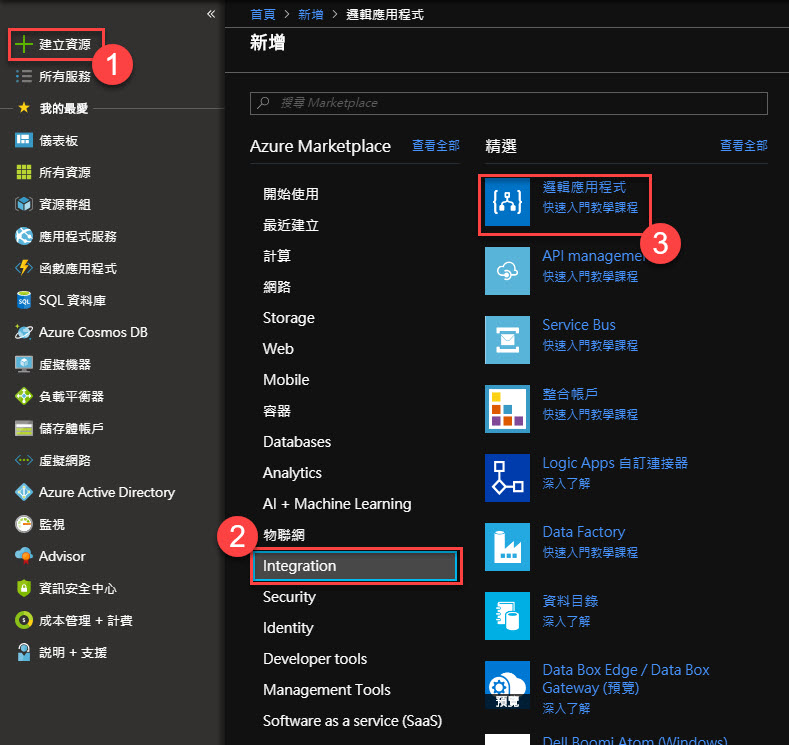Select Identity marketplace category
The image size is (789, 745).
pos(288,628)
